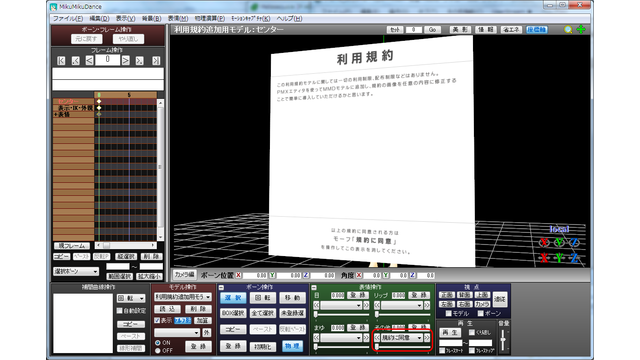This screenshot has height=360, width=640.
Task: Click the eye (目) morph slider
Action: pyautogui.click(x=341, y=314)
